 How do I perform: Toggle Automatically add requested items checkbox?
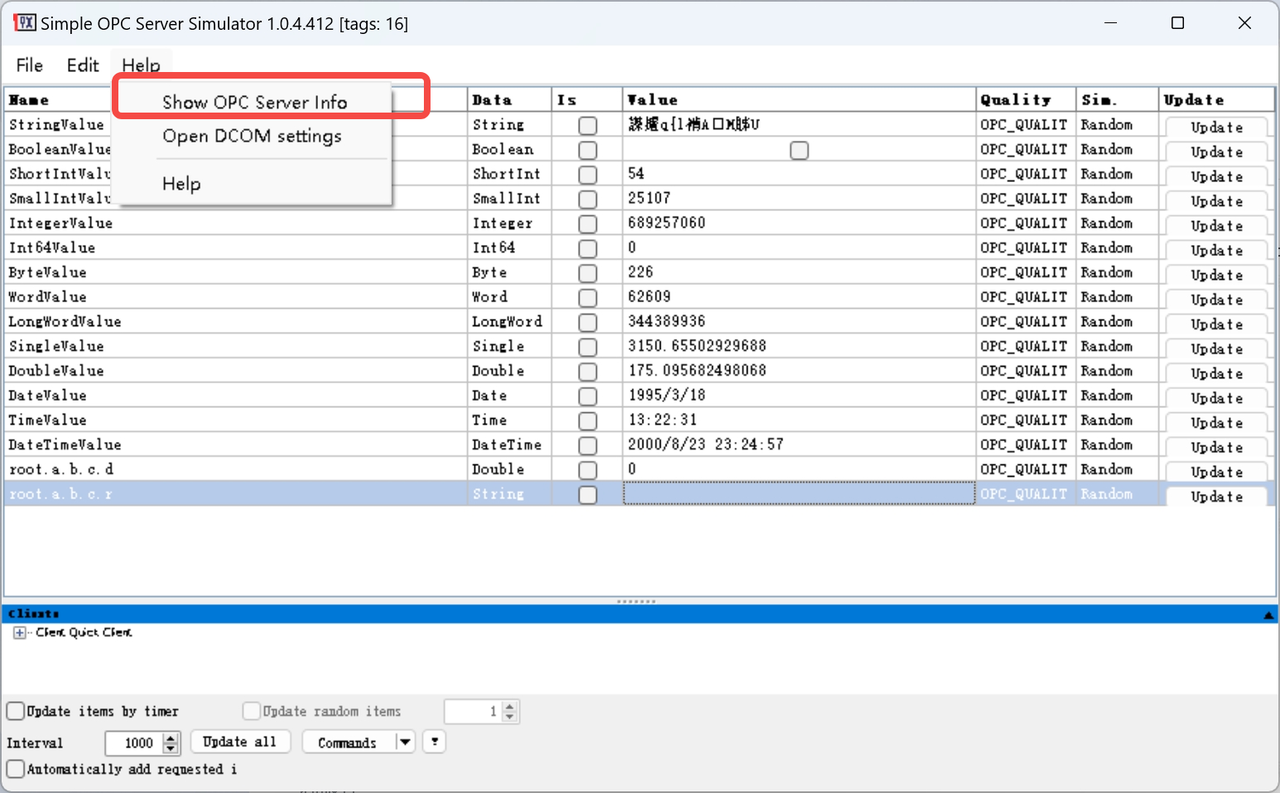pos(16,769)
